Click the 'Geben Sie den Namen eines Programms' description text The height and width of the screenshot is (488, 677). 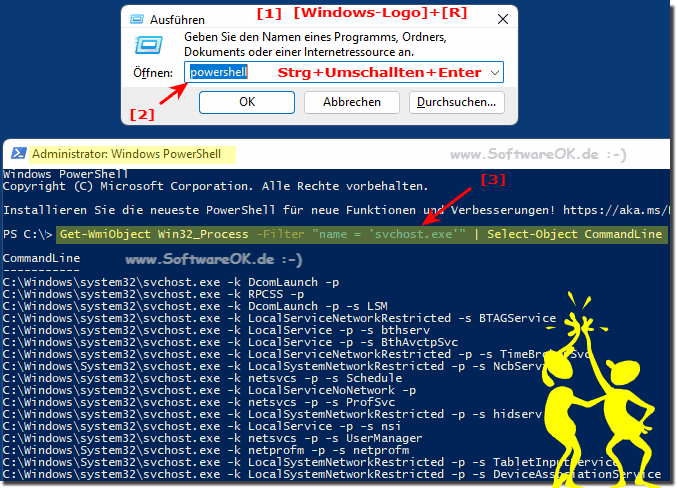pos(315,44)
